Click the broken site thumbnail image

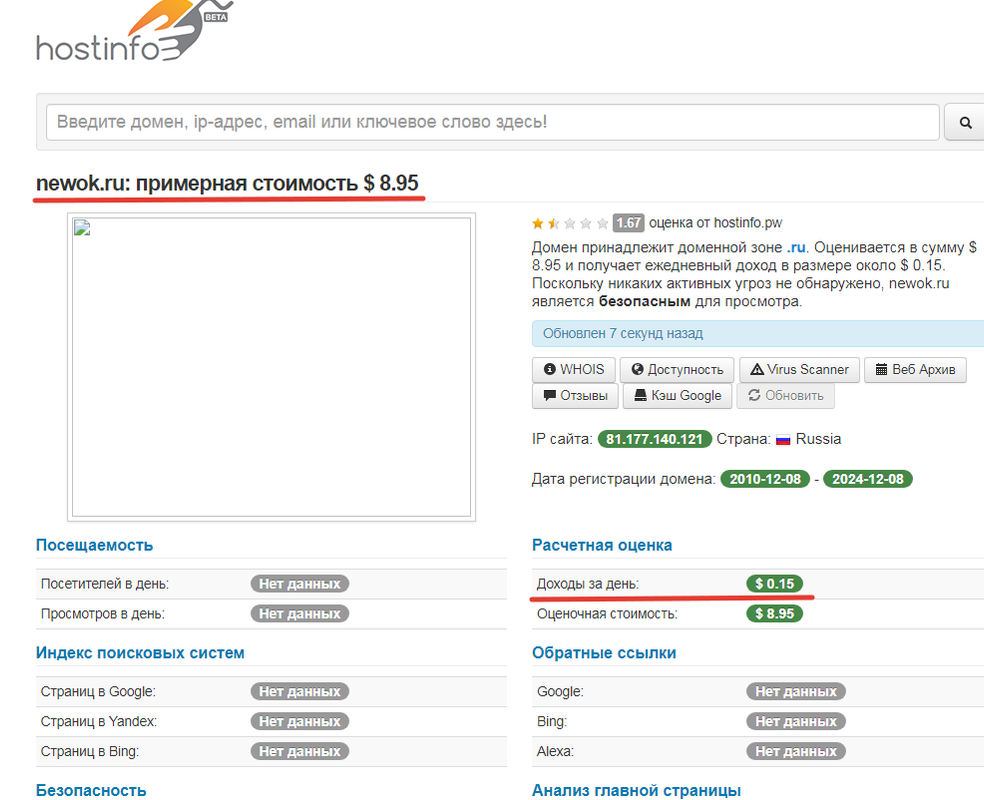click(271, 367)
